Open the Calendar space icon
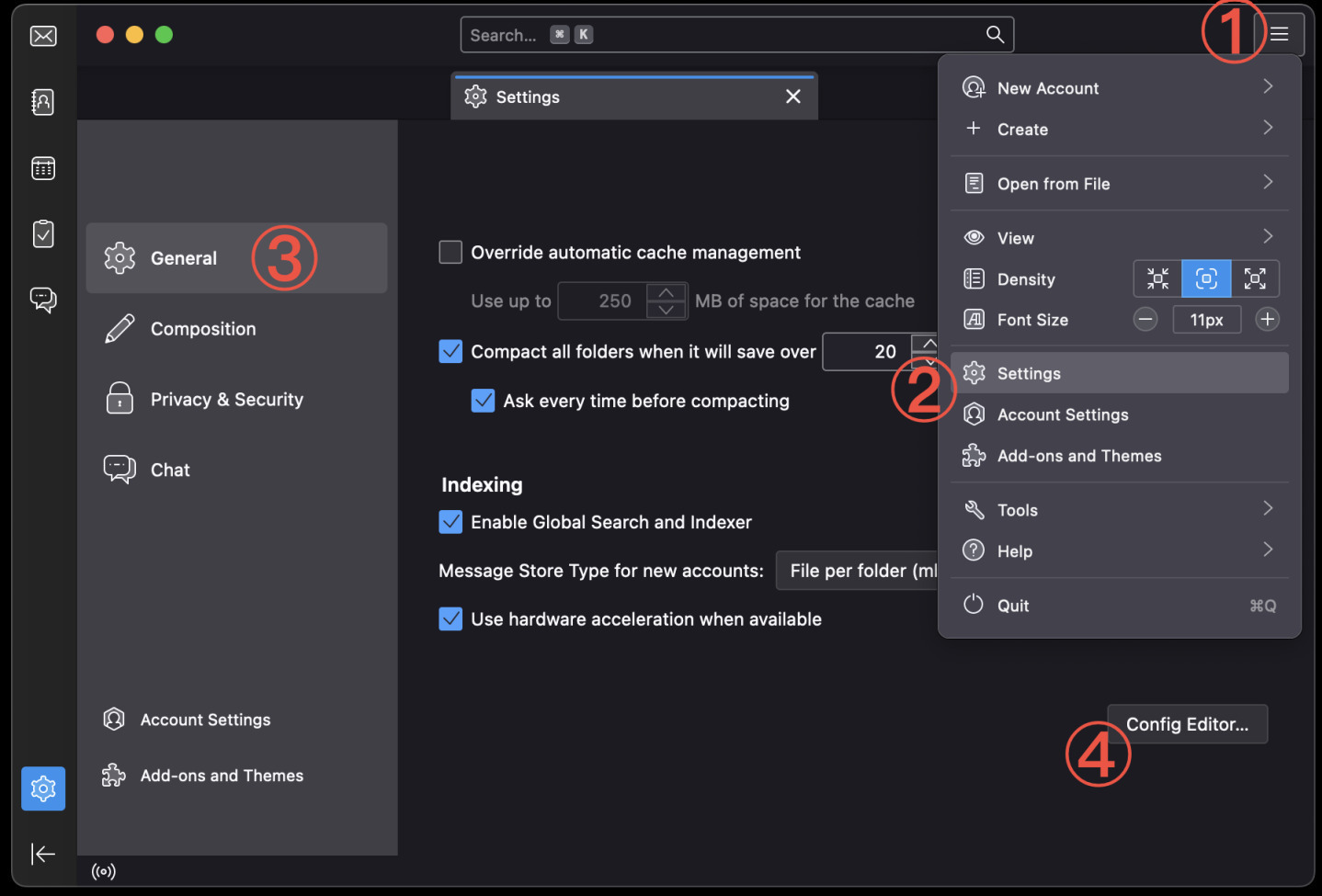 42,168
